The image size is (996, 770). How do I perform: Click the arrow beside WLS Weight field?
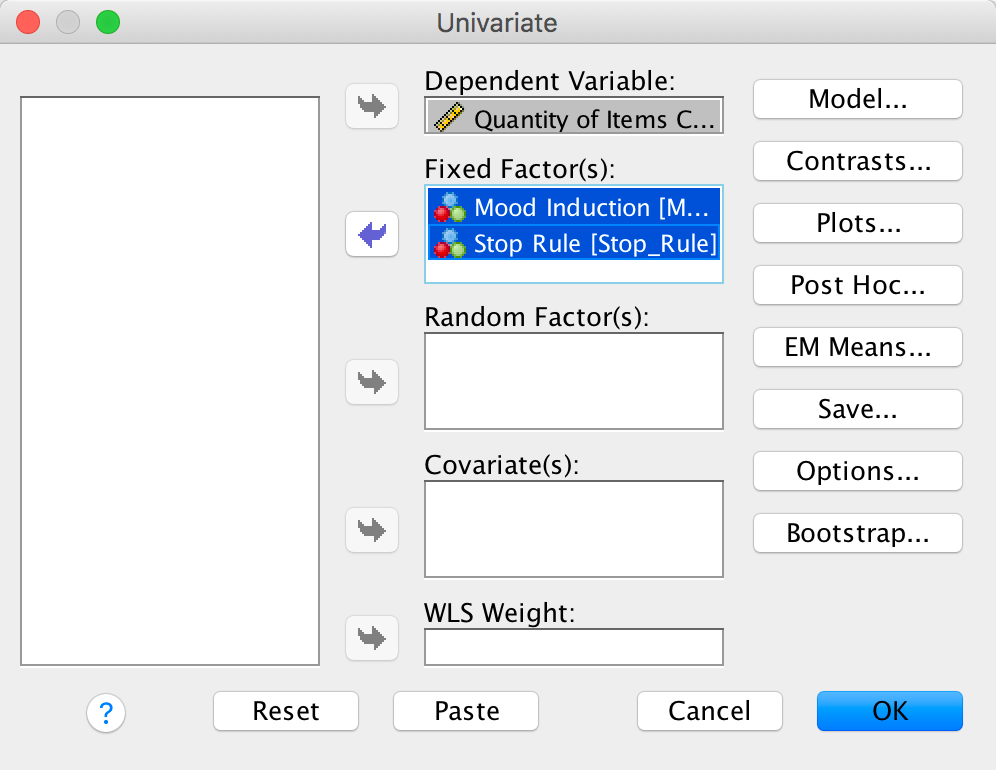coord(372,637)
